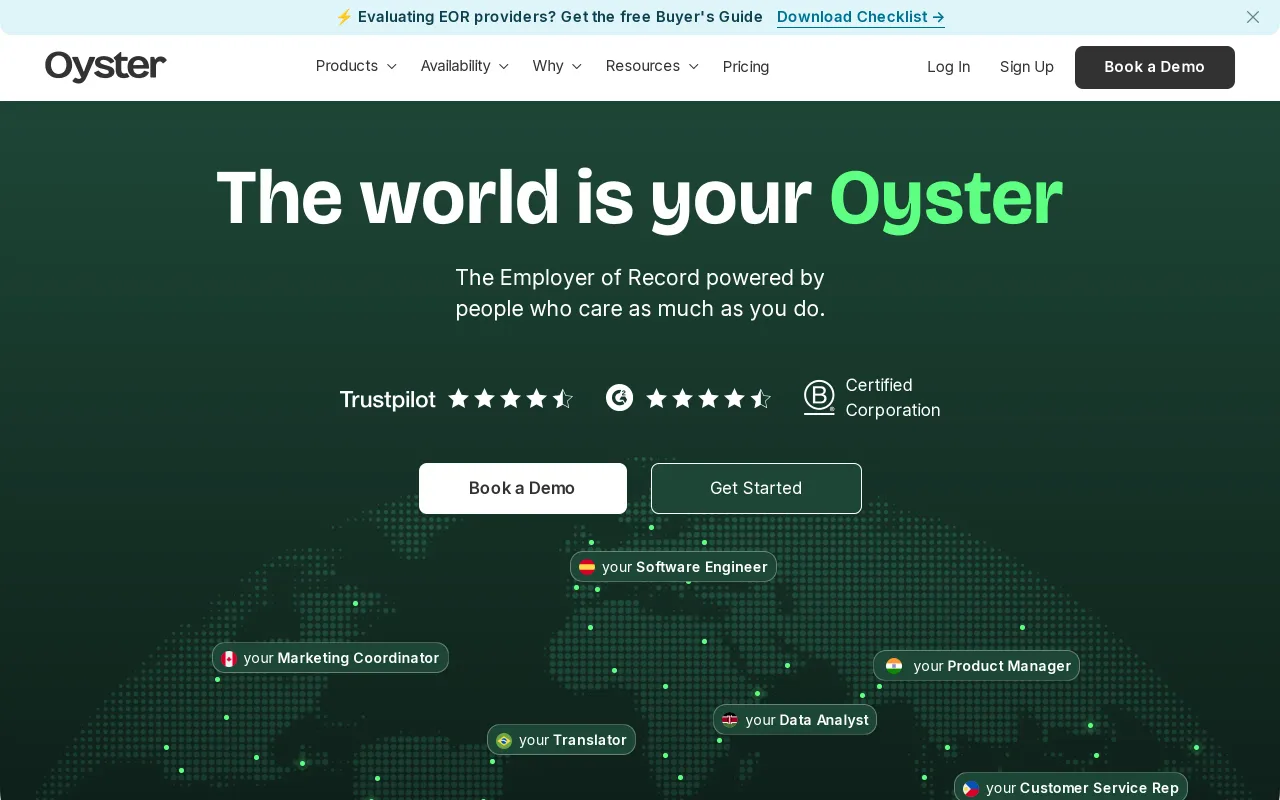
Task: Click the Spain flag icon
Action: (x=587, y=567)
